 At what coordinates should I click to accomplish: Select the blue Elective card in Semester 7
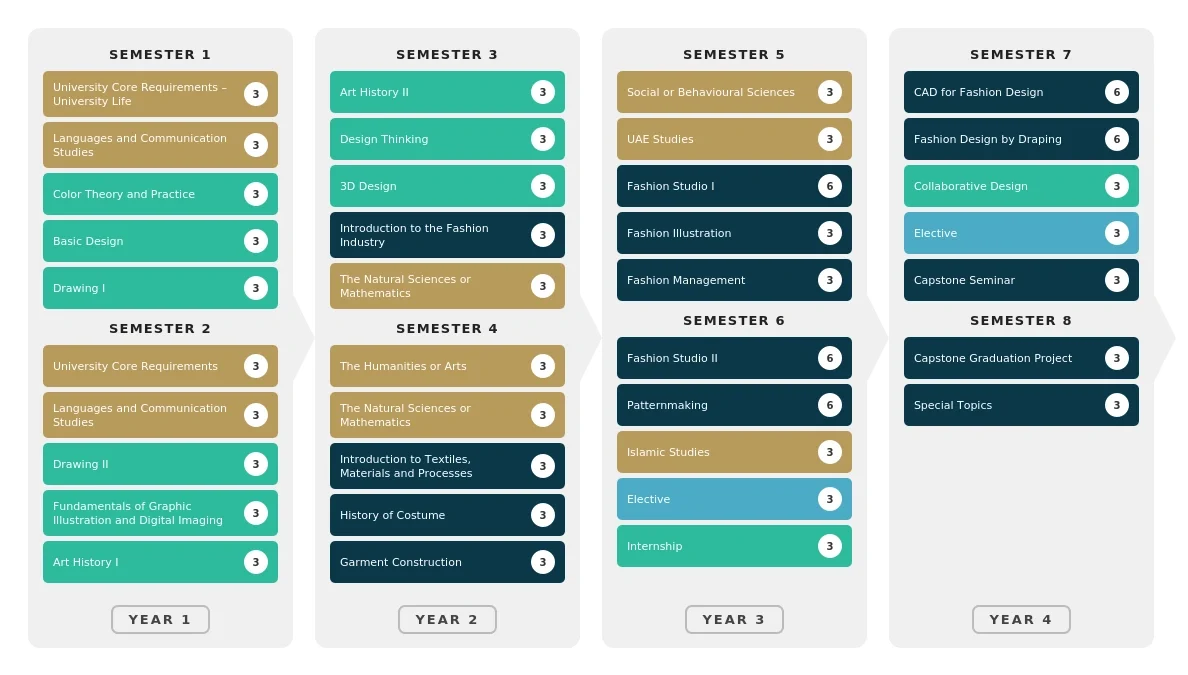pos(1021,233)
